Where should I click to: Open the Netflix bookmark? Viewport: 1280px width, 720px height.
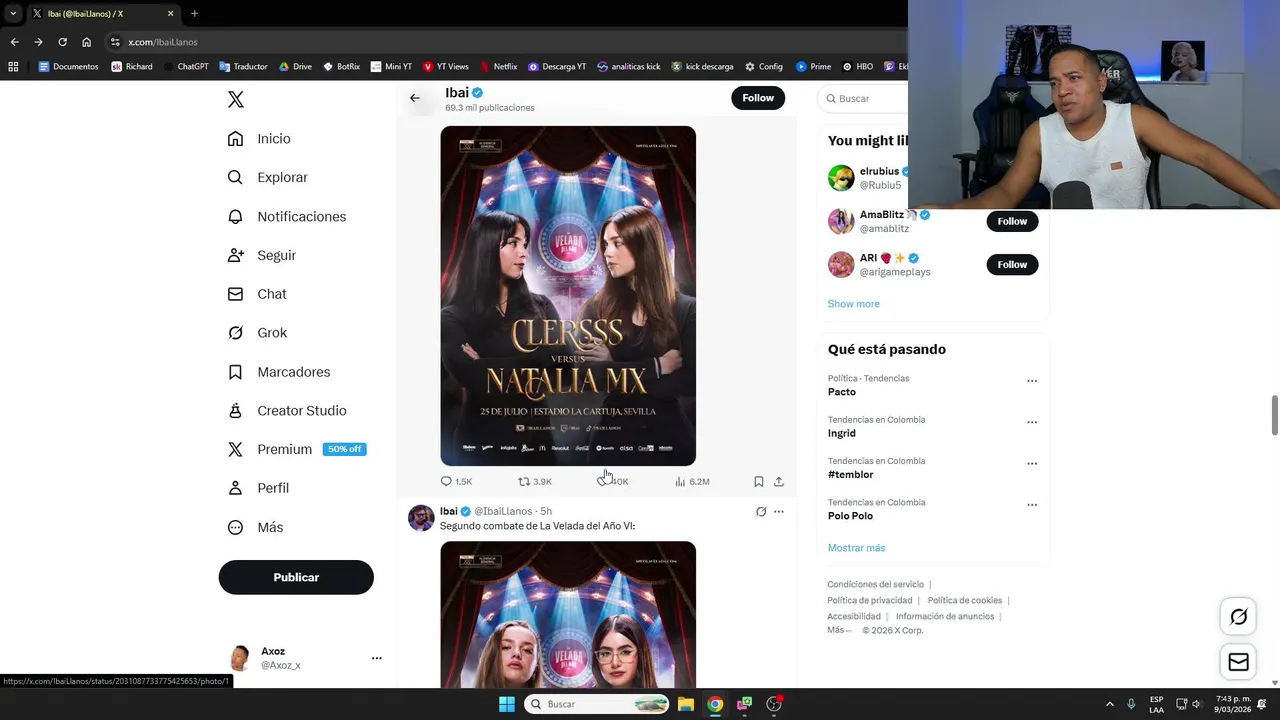(x=498, y=67)
